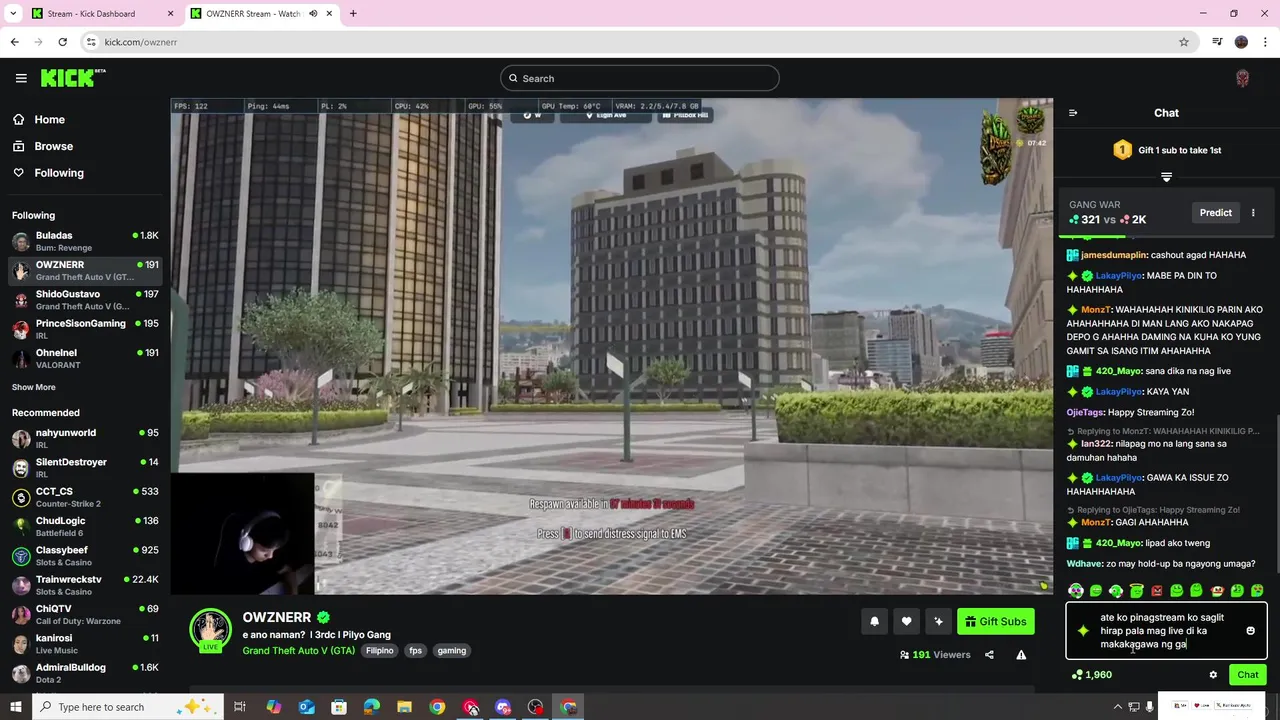Mute the OWZNERR tab audio icon

(313, 14)
